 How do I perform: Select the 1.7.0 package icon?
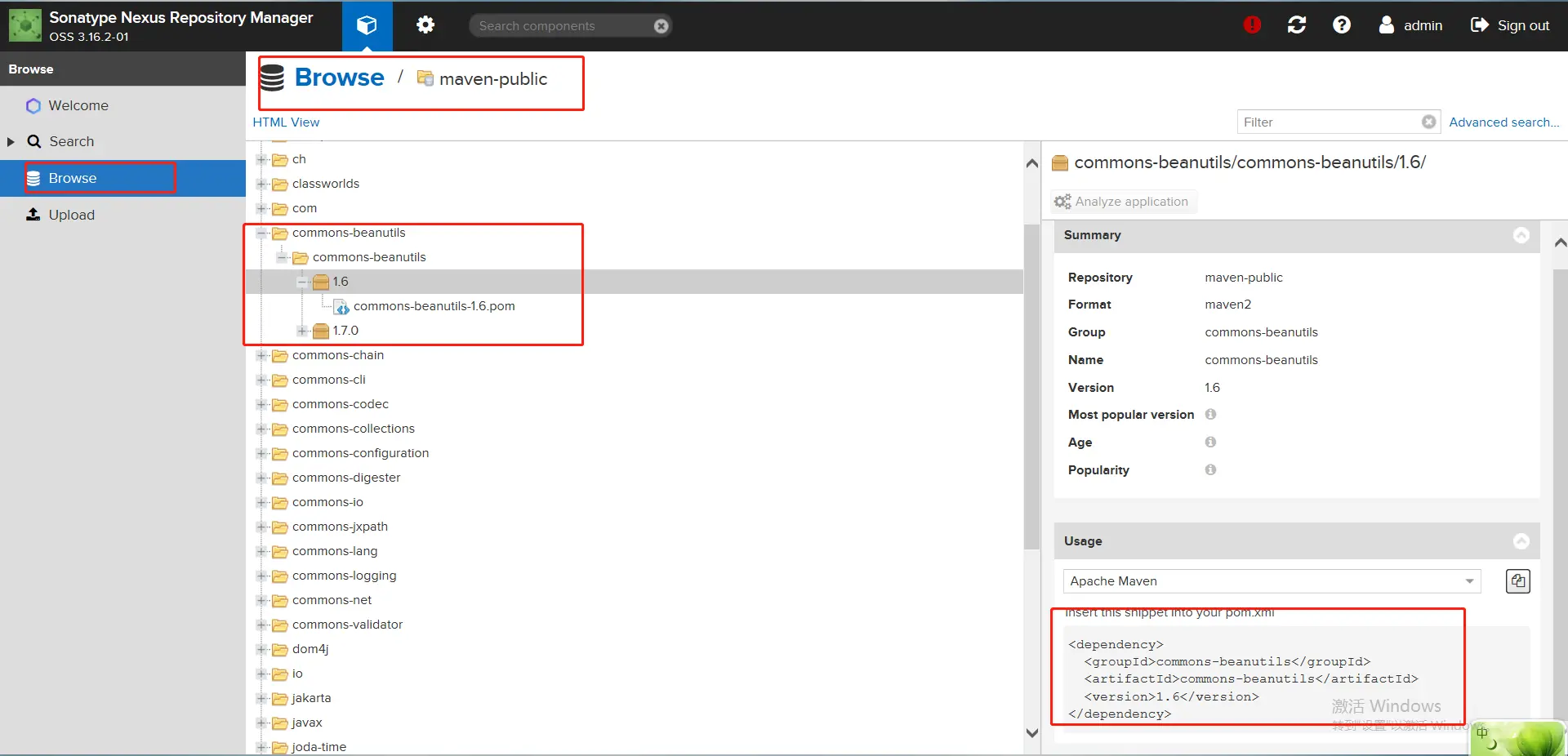click(321, 331)
